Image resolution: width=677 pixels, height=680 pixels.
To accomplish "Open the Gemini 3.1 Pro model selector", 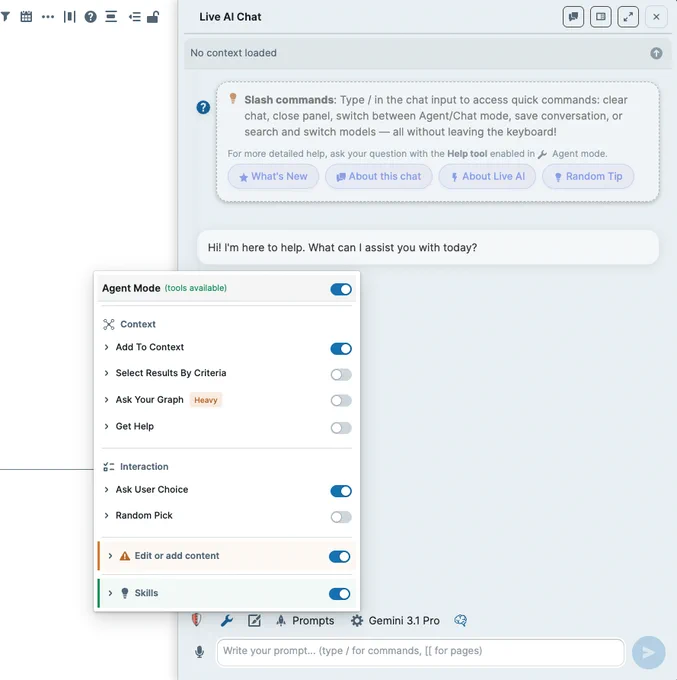I will [395, 621].
